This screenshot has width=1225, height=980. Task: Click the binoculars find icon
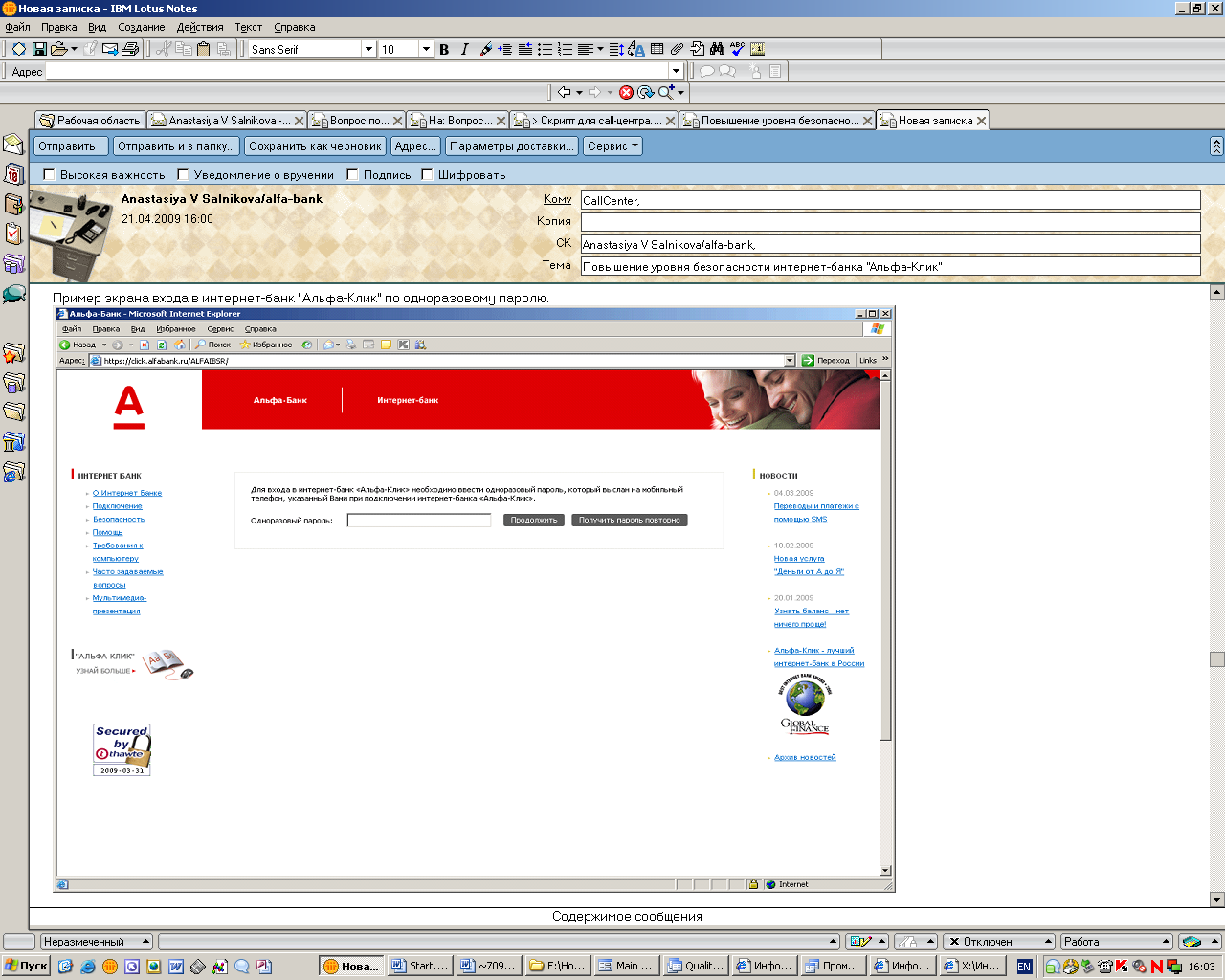pos(717,49)
